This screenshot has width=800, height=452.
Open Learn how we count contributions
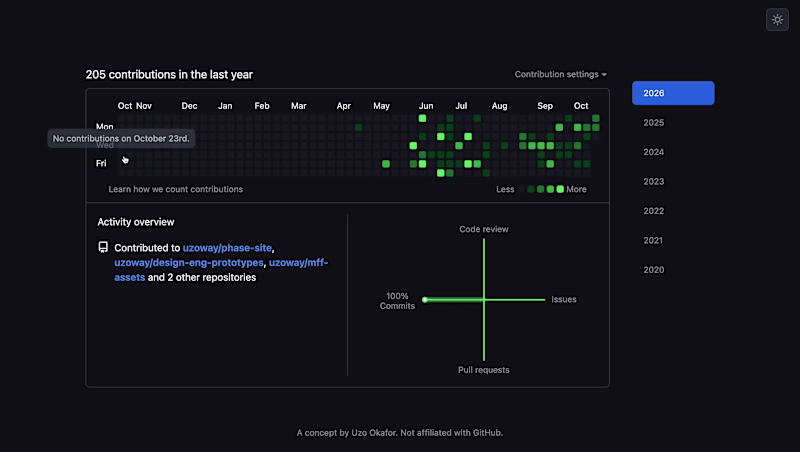click(176, 189)
